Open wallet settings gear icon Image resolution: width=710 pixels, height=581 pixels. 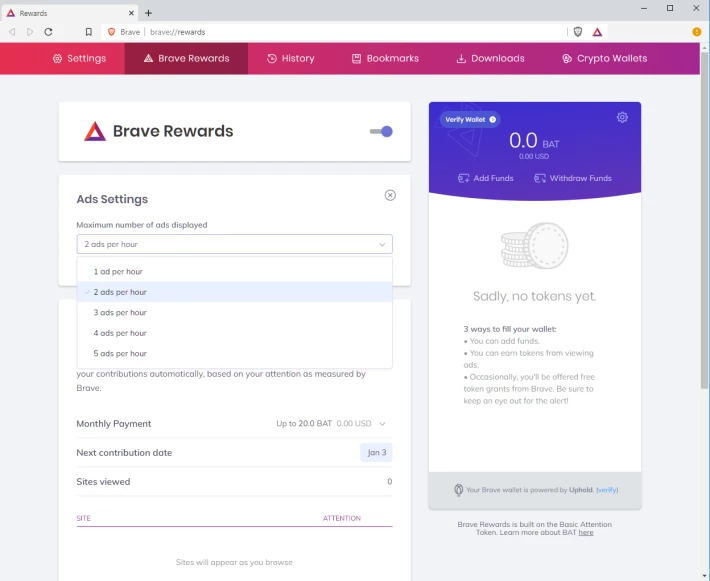pyautogui.click(x=622, y=117)
